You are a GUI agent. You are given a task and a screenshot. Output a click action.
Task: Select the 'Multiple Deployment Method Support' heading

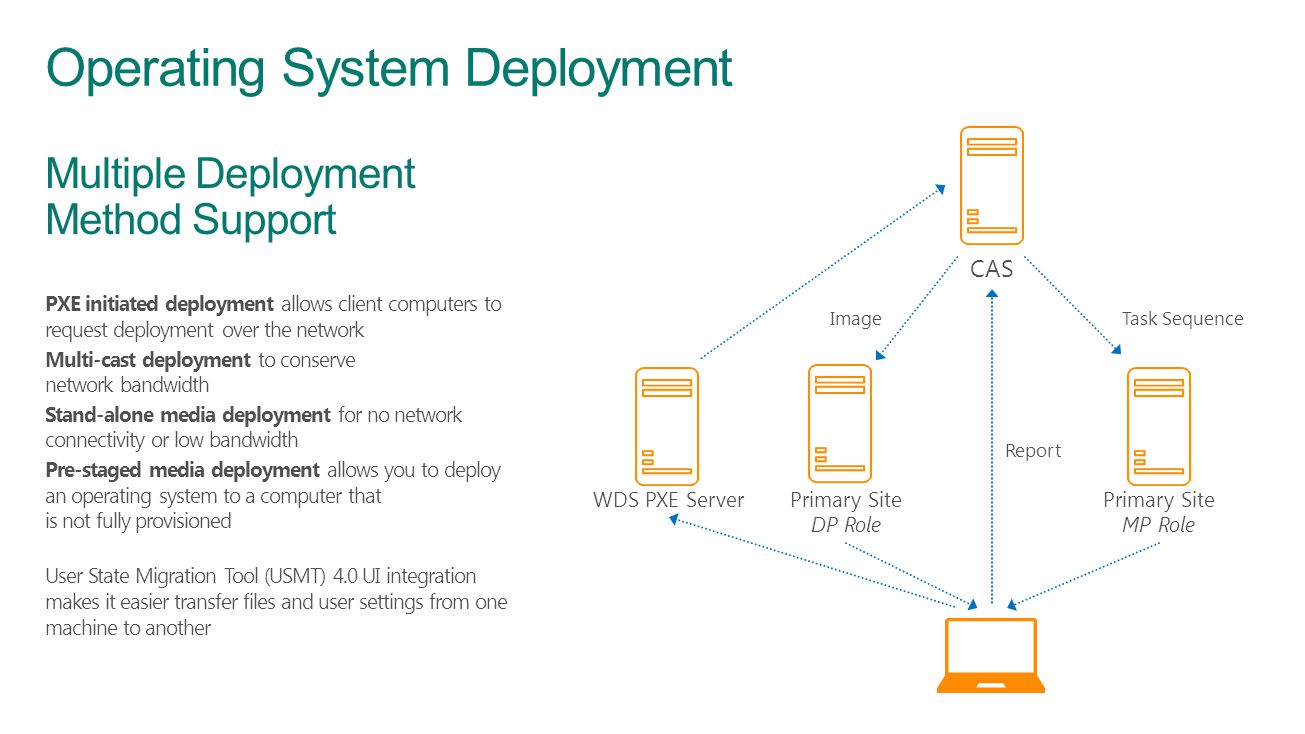pos(231,196)
